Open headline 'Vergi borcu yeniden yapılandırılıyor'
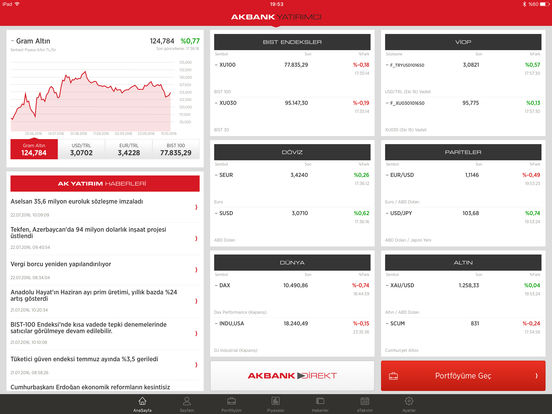 [61, 264]
